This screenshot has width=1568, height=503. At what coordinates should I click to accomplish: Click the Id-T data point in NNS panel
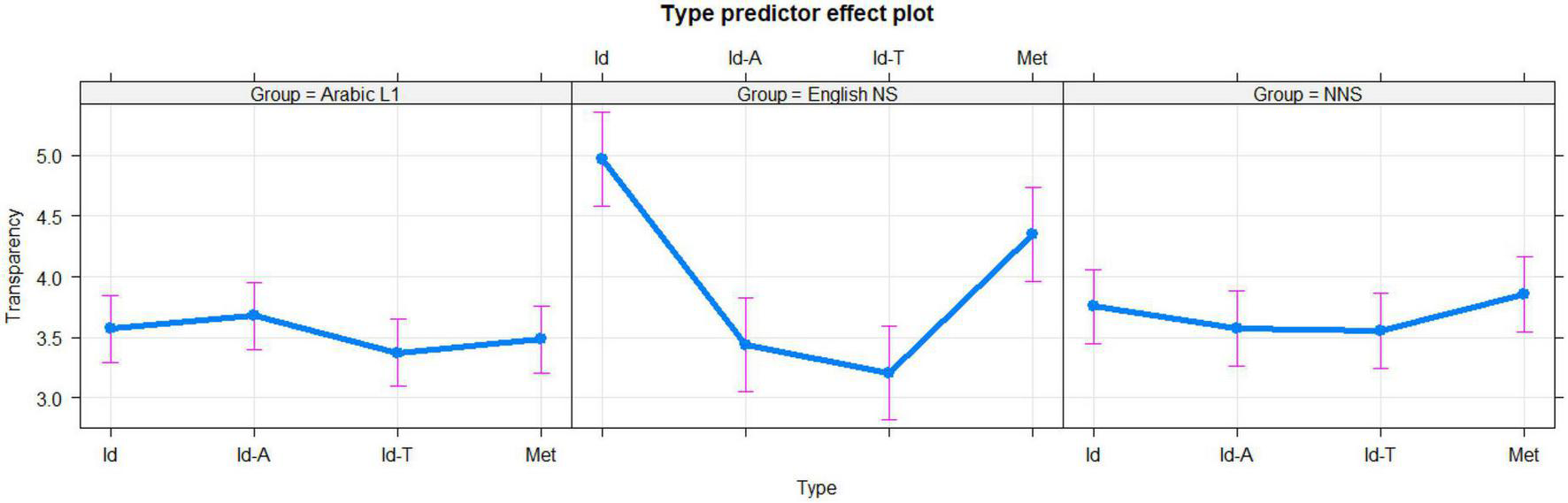(x=1380, y=331)
